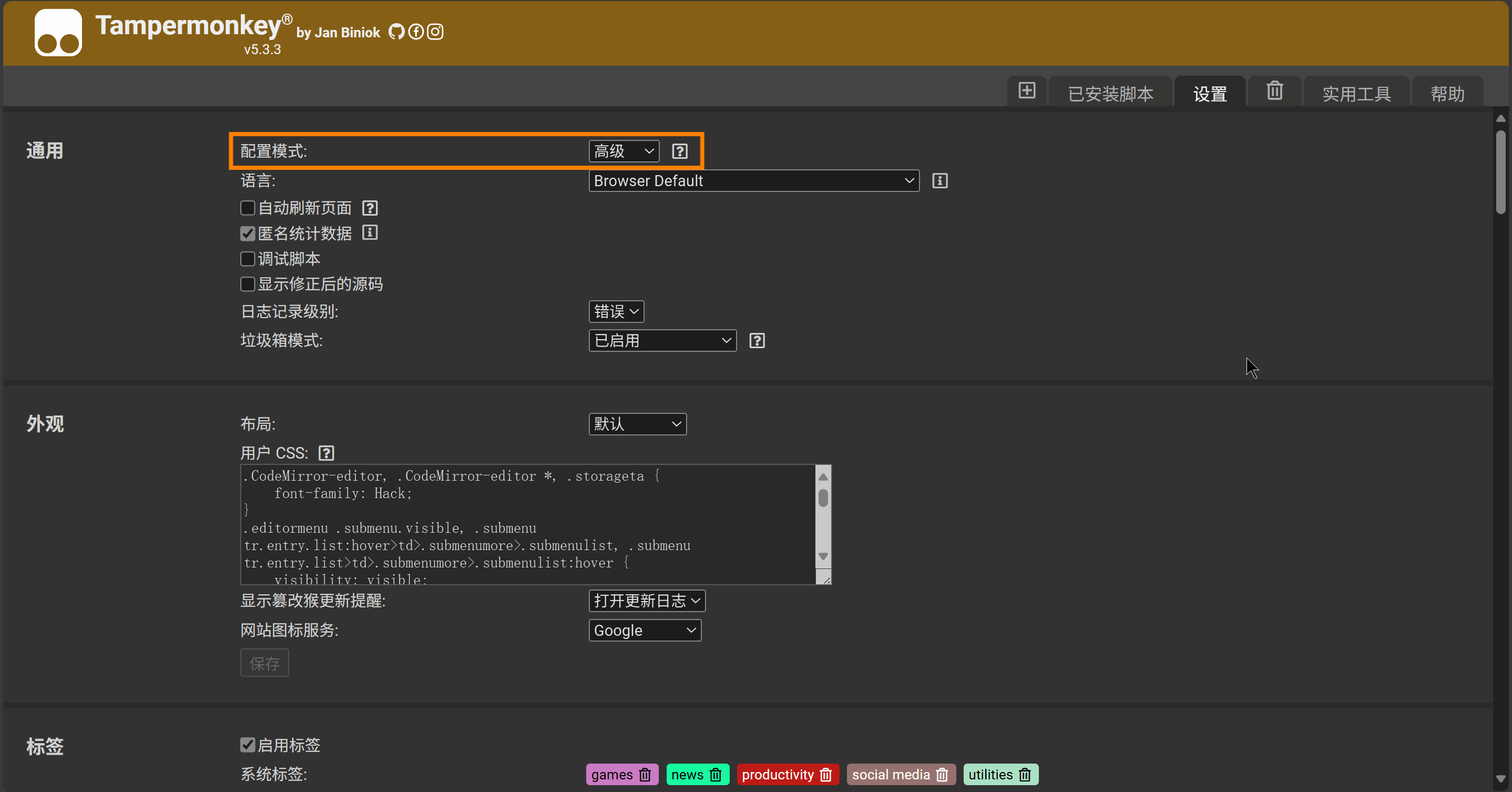The width and height of the screenshot is (1512, 792).
Task: Click the 标签 section heading
Action: click(x=45, y=747)
